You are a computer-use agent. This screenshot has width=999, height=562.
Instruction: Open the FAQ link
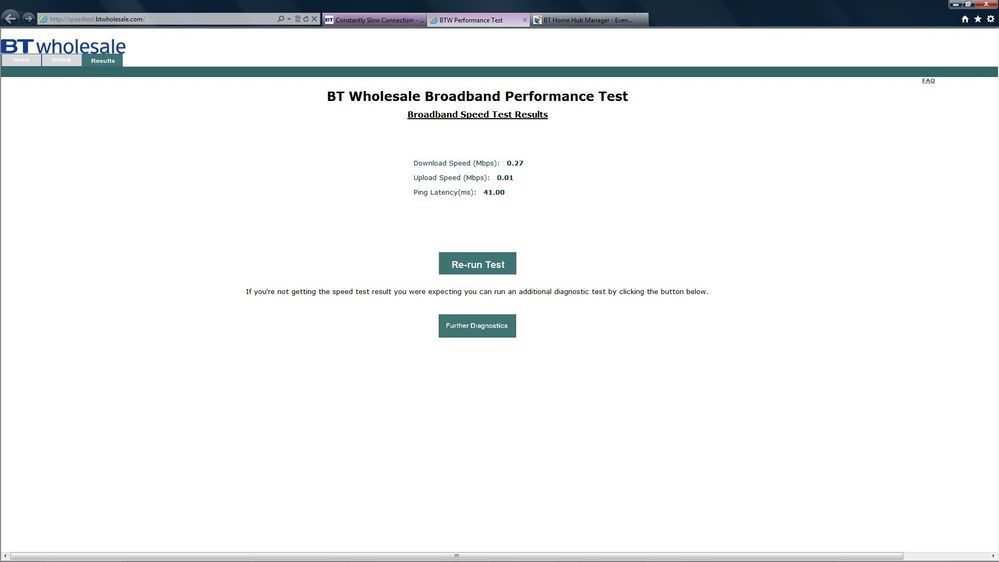click(928, 80)
